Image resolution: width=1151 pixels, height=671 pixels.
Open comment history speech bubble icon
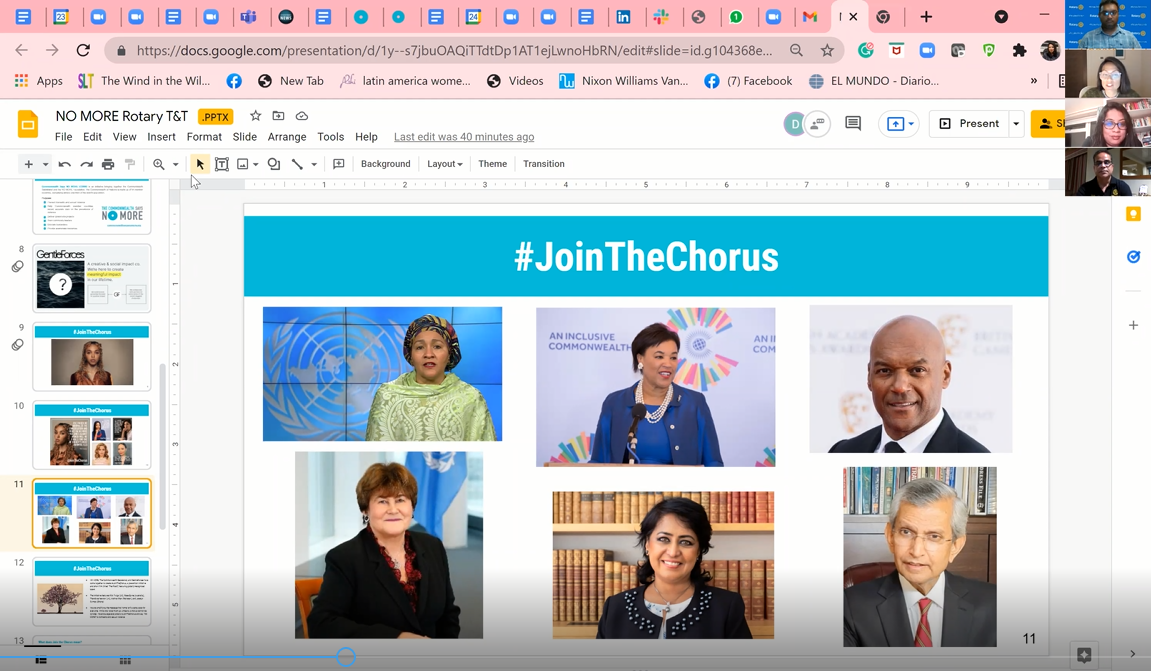[853, 124]
